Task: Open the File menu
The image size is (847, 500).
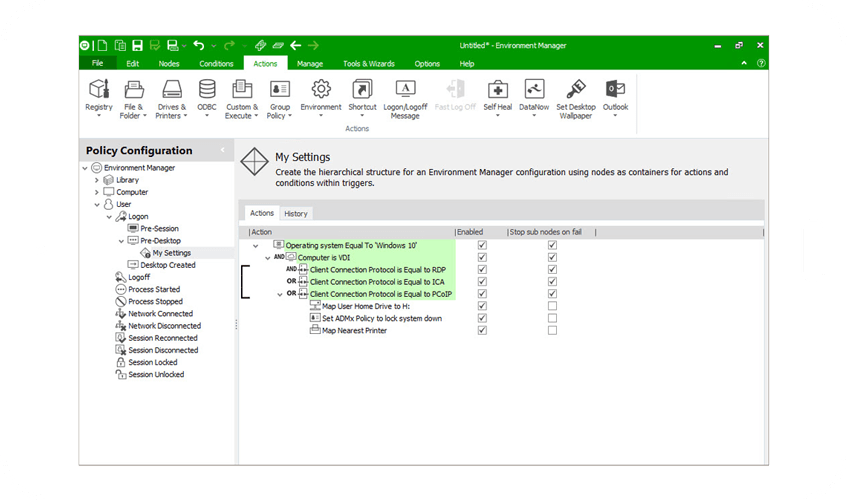Action: point(98,64)
